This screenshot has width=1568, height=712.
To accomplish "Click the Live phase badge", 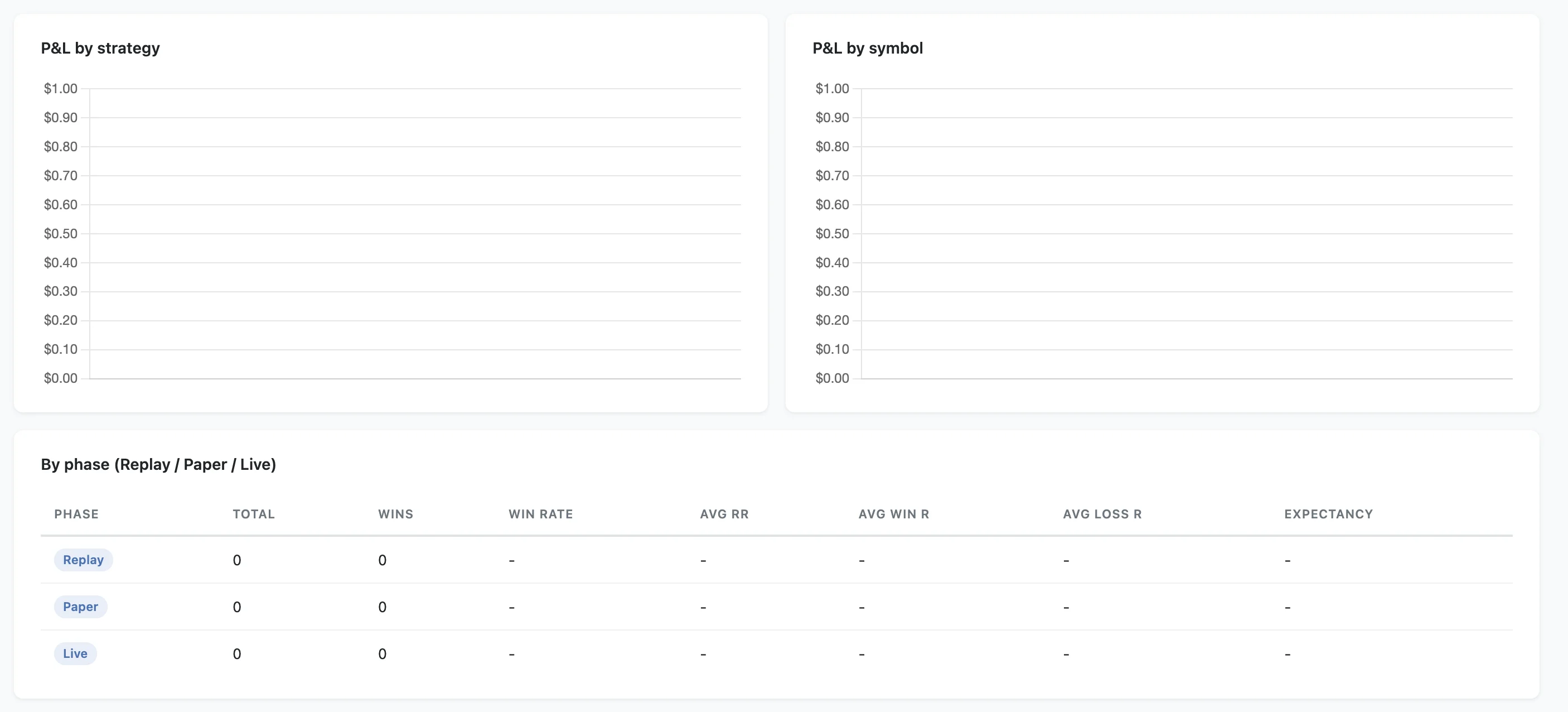I will point(75,653).
